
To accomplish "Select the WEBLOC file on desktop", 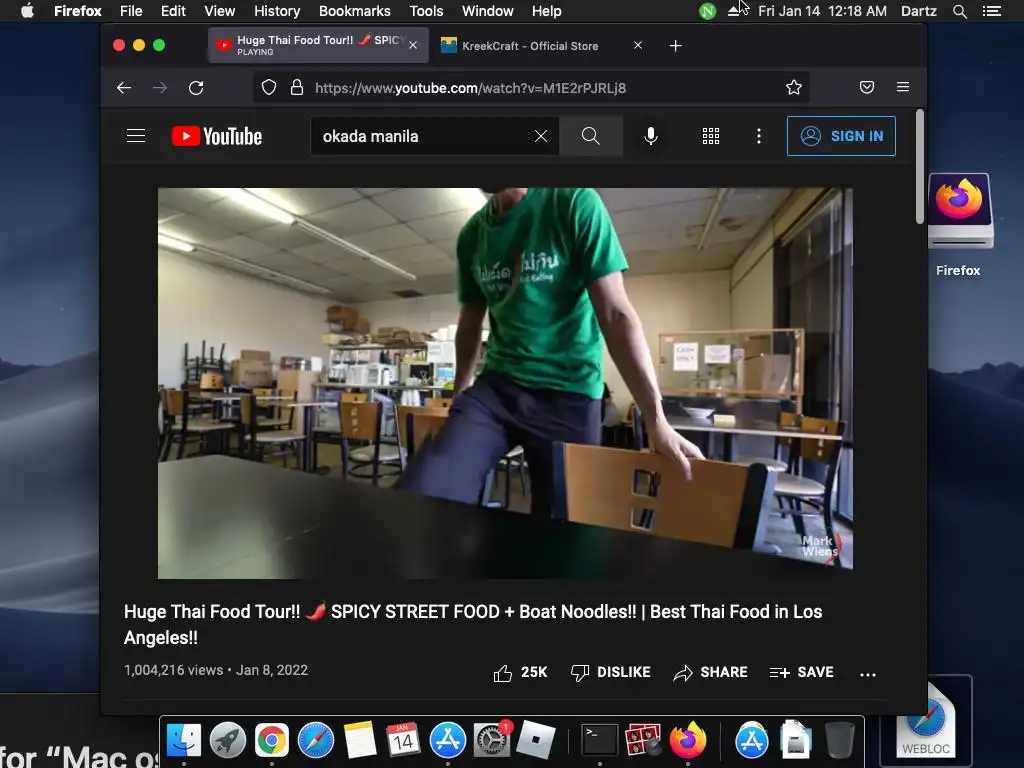I will click(x=925, y=721).
